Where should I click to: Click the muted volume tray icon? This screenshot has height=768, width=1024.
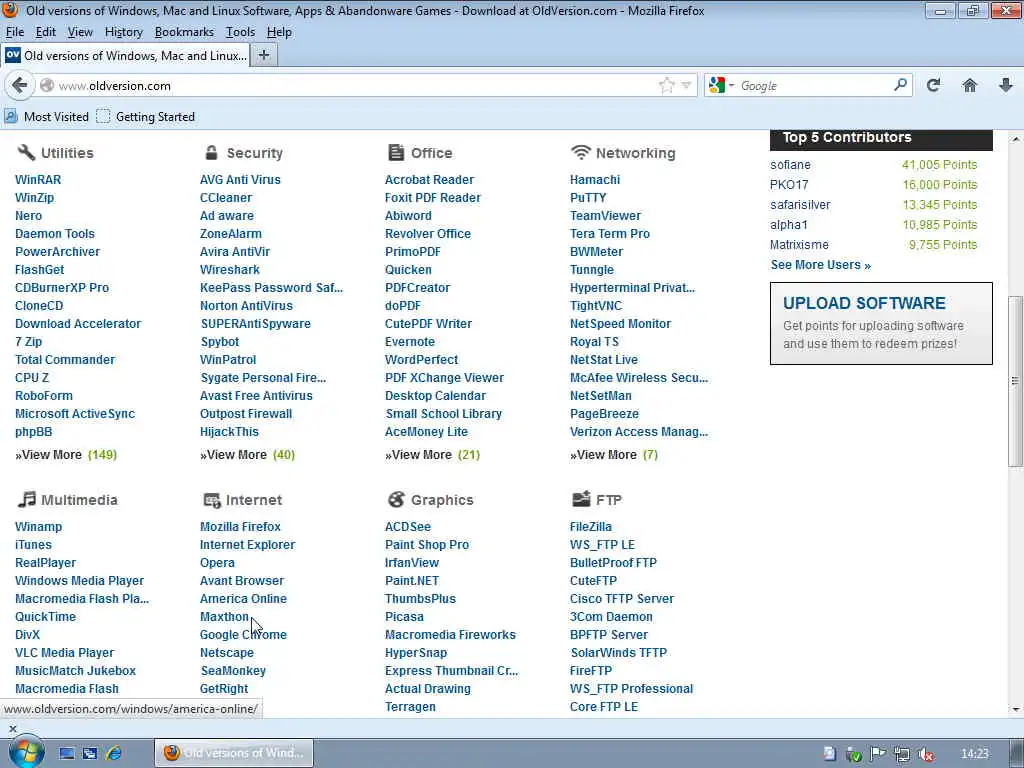pos(925,754)
